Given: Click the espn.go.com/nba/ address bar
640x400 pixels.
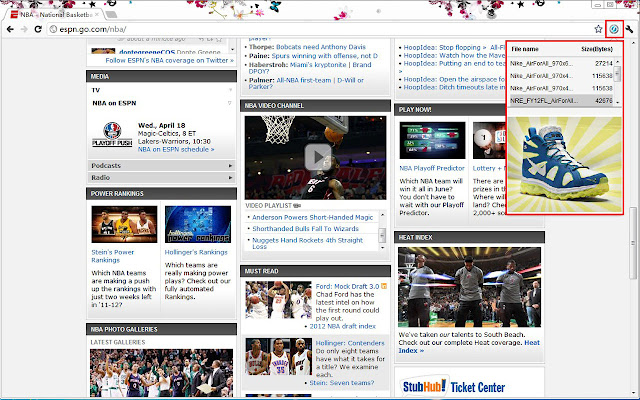Looking at the screenshot, I should (318, 29).
